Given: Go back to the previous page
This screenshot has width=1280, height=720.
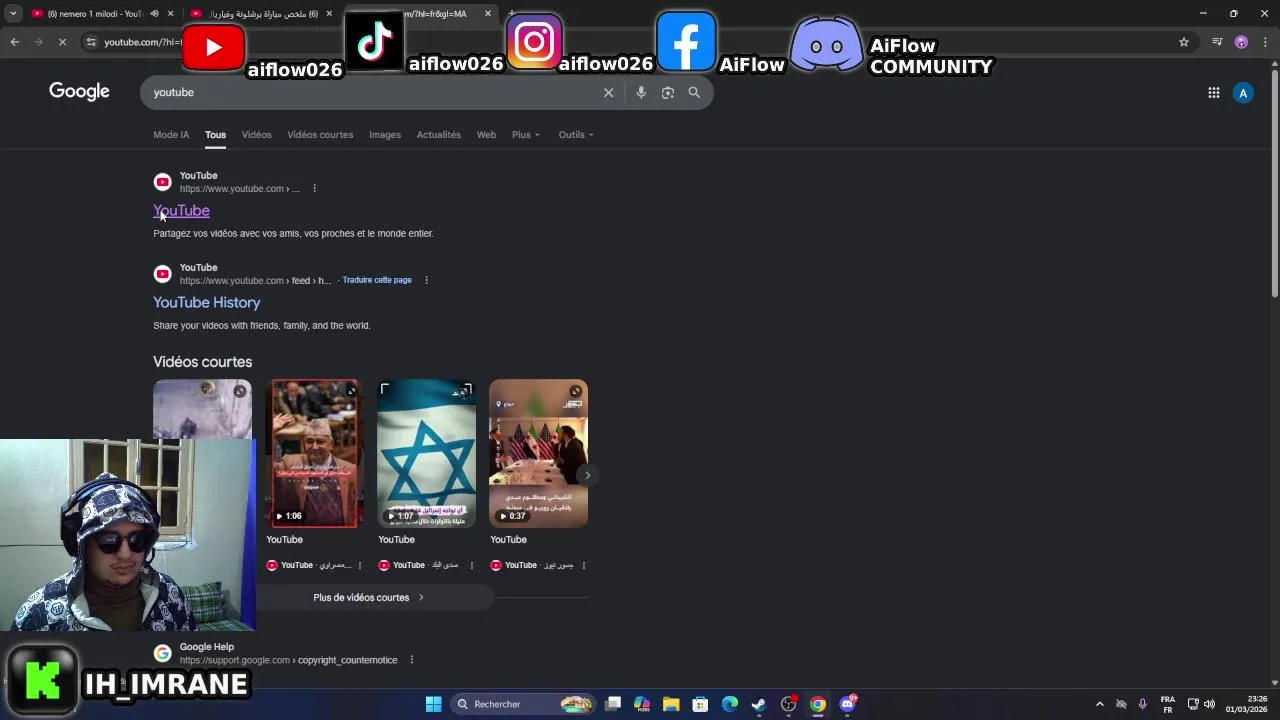Looking at the screenshot, I should click(x=14, y=42).
